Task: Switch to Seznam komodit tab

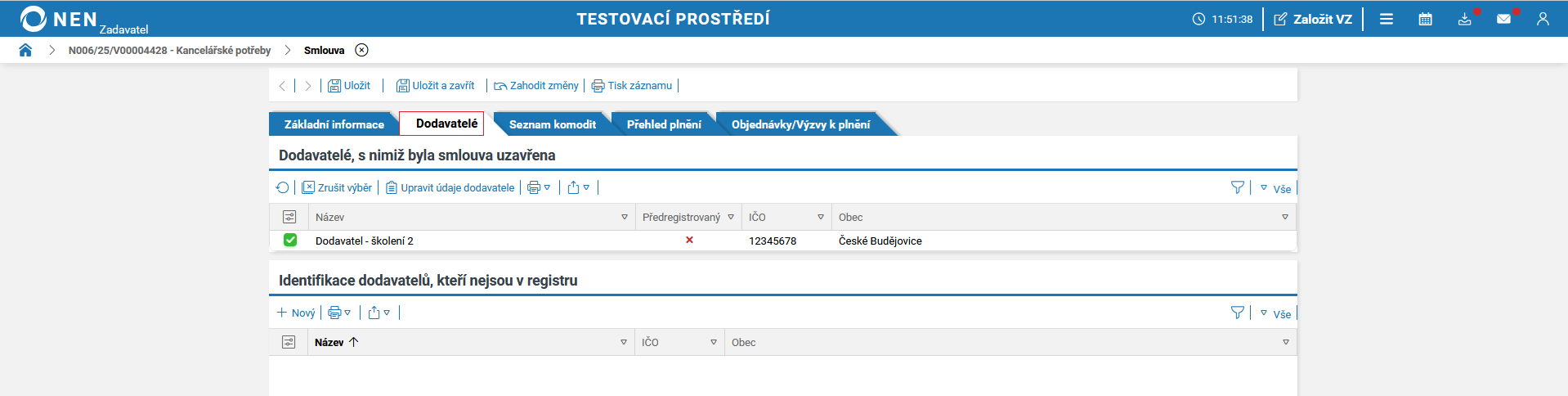Action: pos(553,124)
